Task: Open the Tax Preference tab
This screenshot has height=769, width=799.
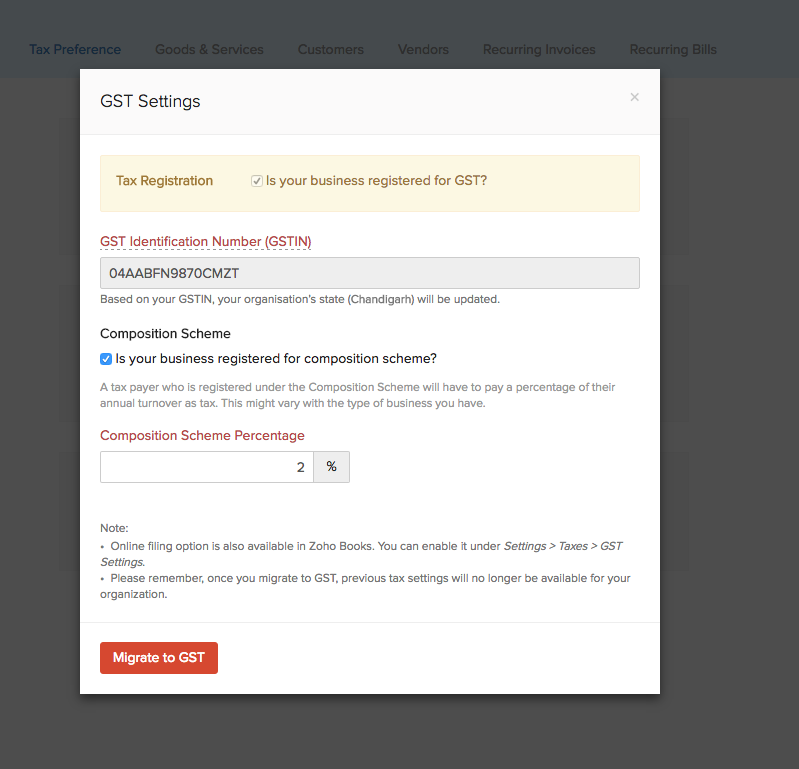Action: (75, 49)
